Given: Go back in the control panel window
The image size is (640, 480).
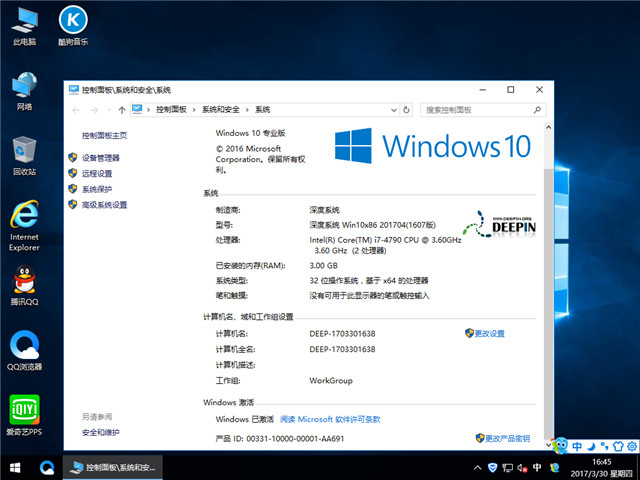Looking at the screenshot, I should coord(76,110).
